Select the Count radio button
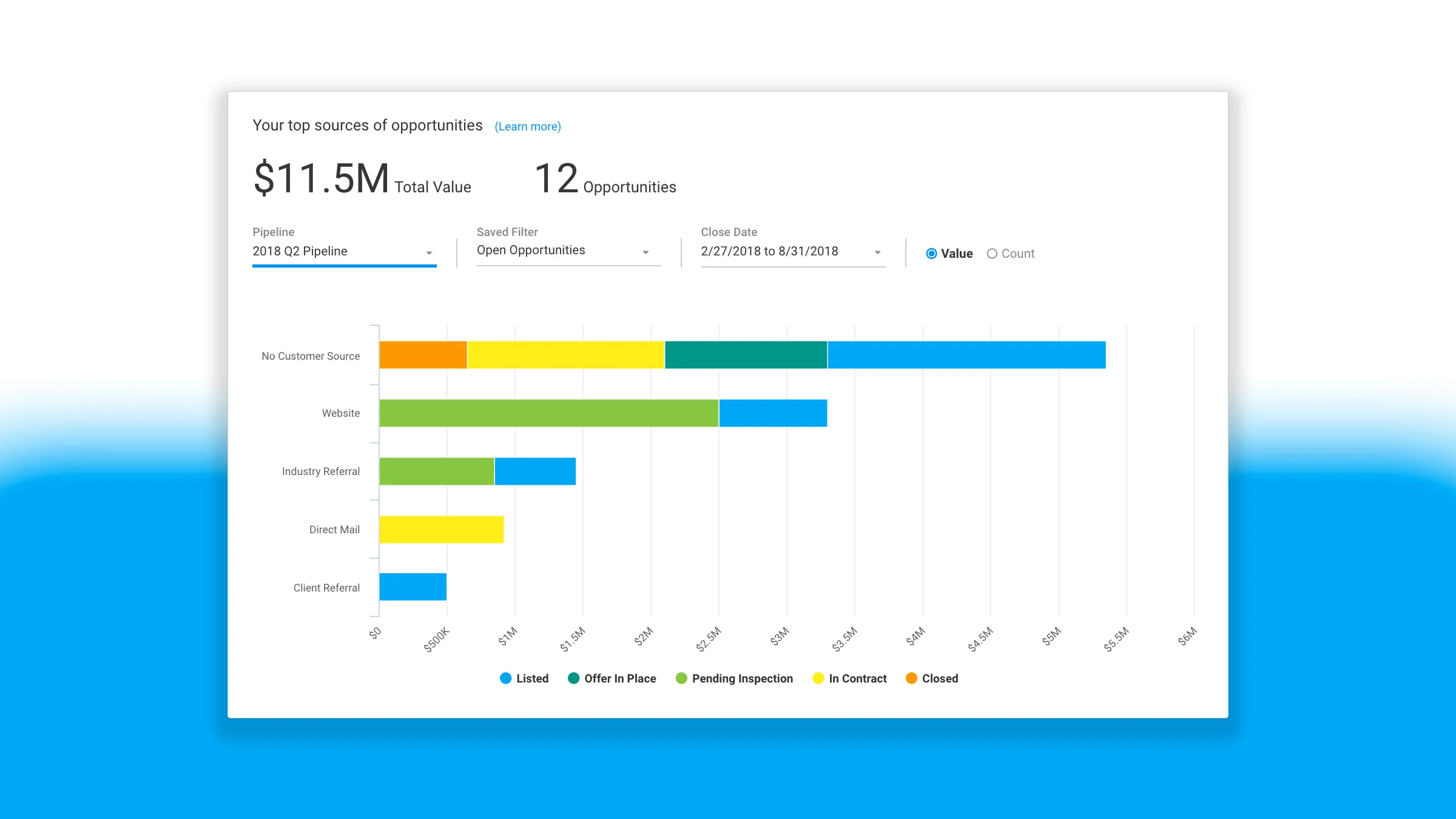Image resolution: width=1456 pixels, height=819 pixels. pos(992,254)
